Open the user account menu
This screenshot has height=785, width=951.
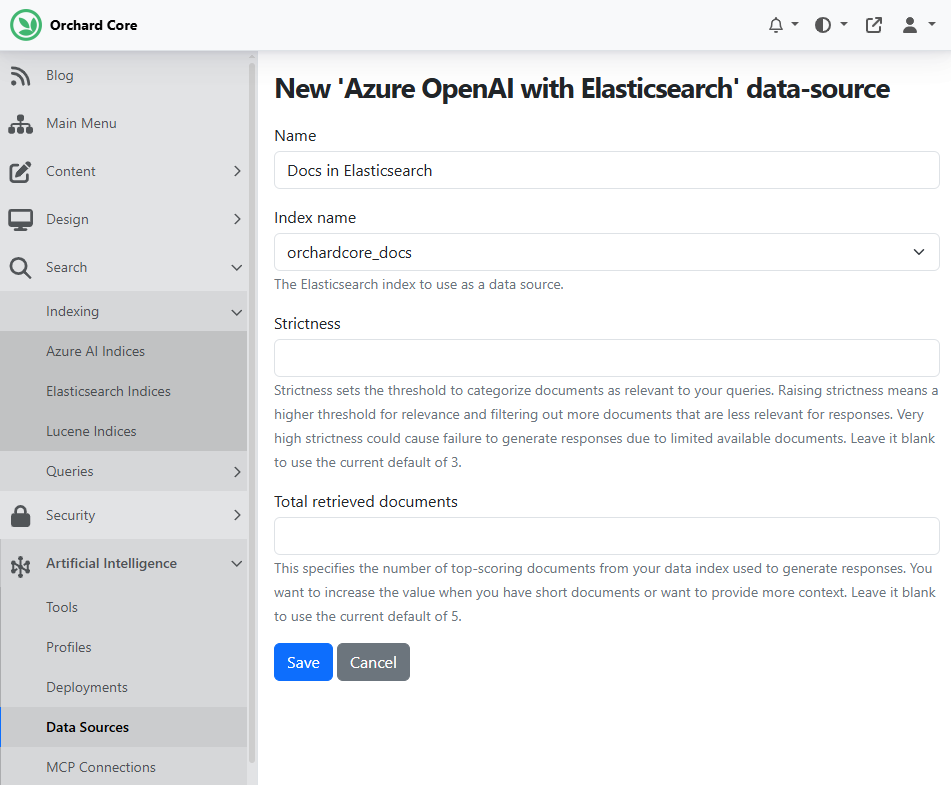pyautogui.click(x=918, y=25)
